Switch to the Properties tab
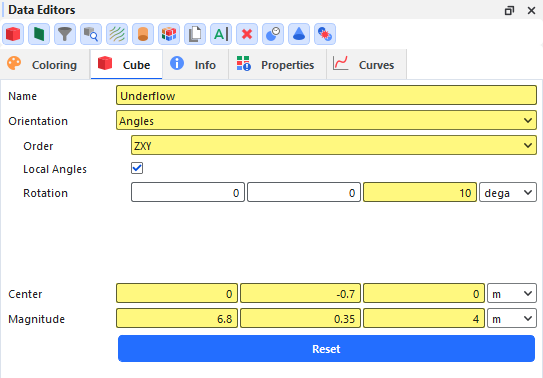 tap(277, 65)
